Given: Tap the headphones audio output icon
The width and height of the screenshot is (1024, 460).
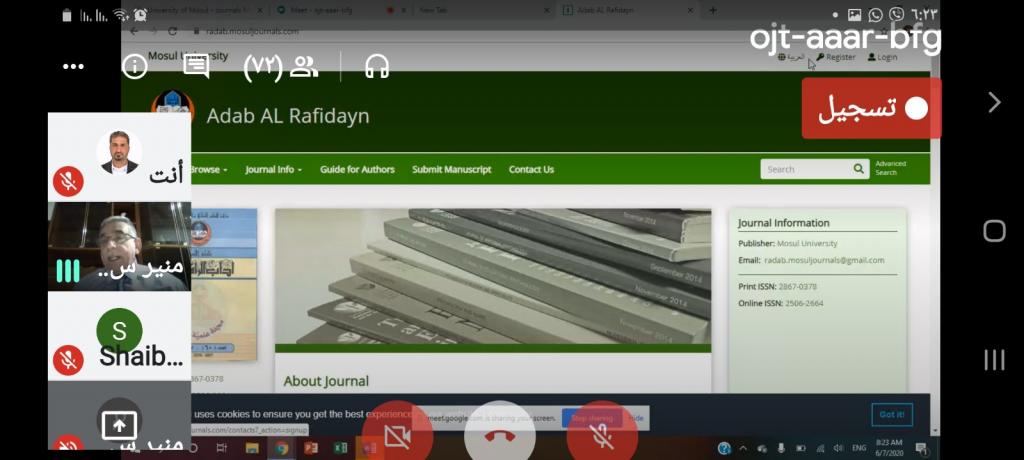Looking at the screenshot, I should tap(377, 67).
